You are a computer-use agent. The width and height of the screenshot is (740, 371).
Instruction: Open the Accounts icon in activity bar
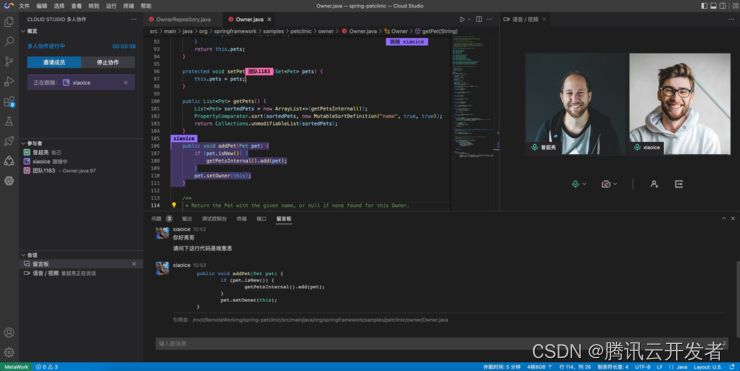pyautogui.click(x=9, y=332)
